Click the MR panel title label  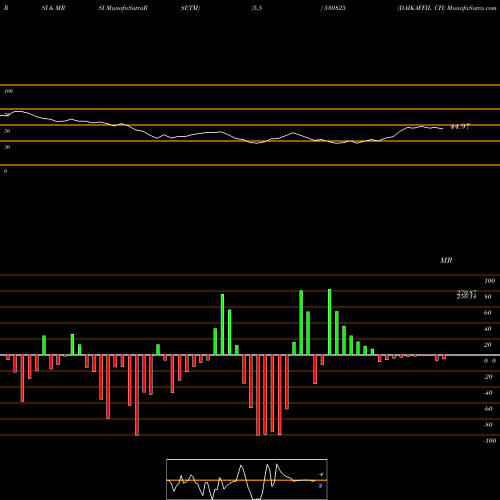click(x=446, y=260)
